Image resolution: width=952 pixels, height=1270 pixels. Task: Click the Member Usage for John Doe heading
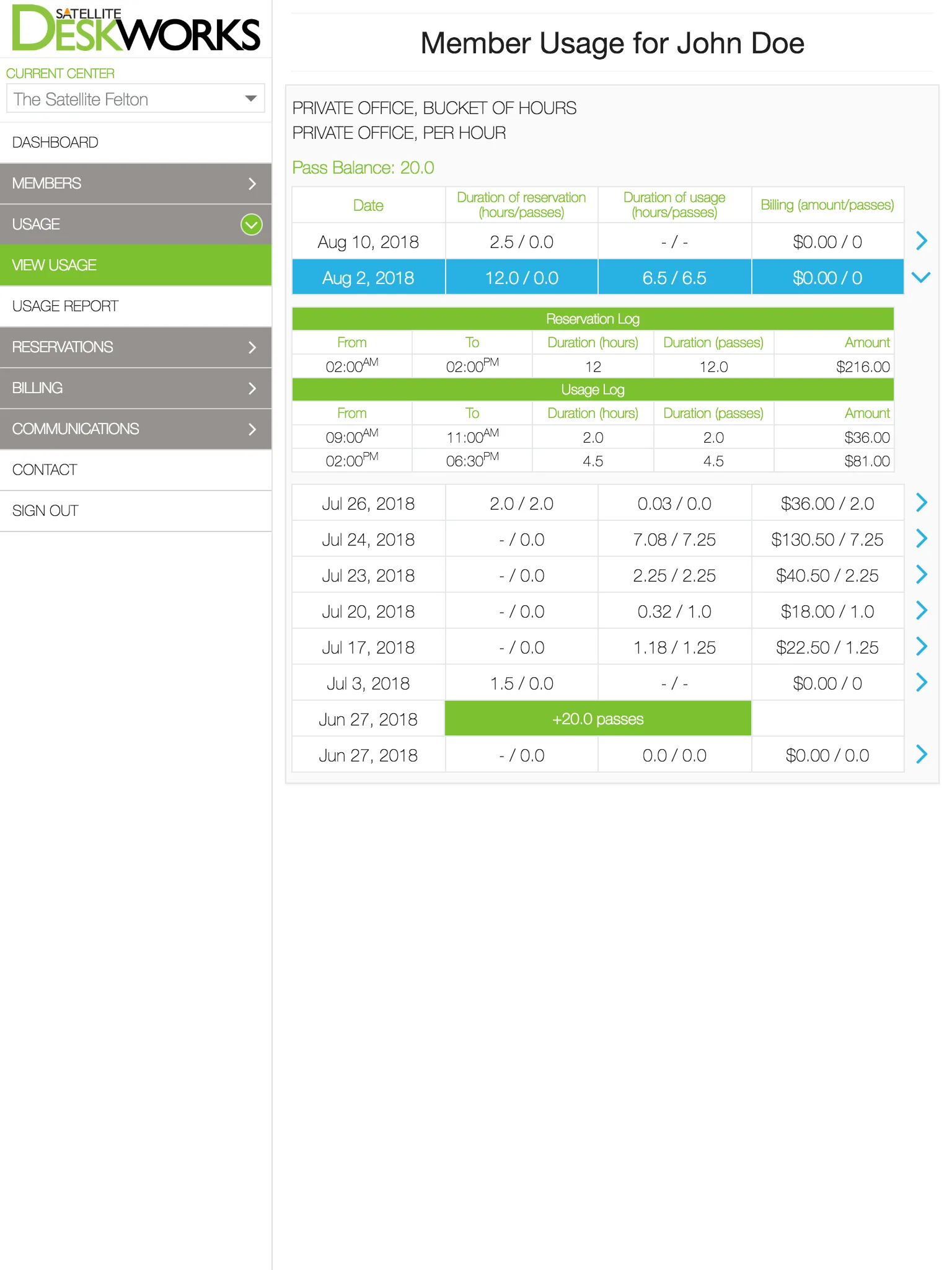click(x=612, y=43)
